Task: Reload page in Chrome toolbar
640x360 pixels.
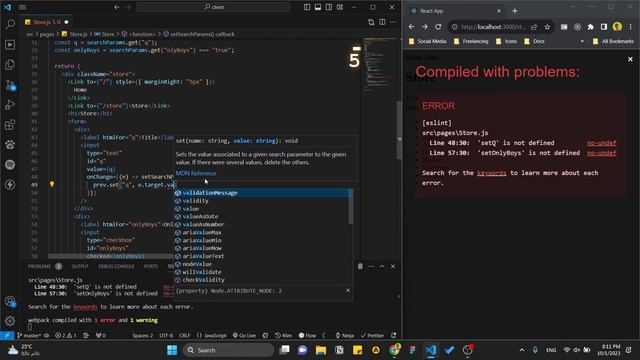Action: (x=438, y=27)
